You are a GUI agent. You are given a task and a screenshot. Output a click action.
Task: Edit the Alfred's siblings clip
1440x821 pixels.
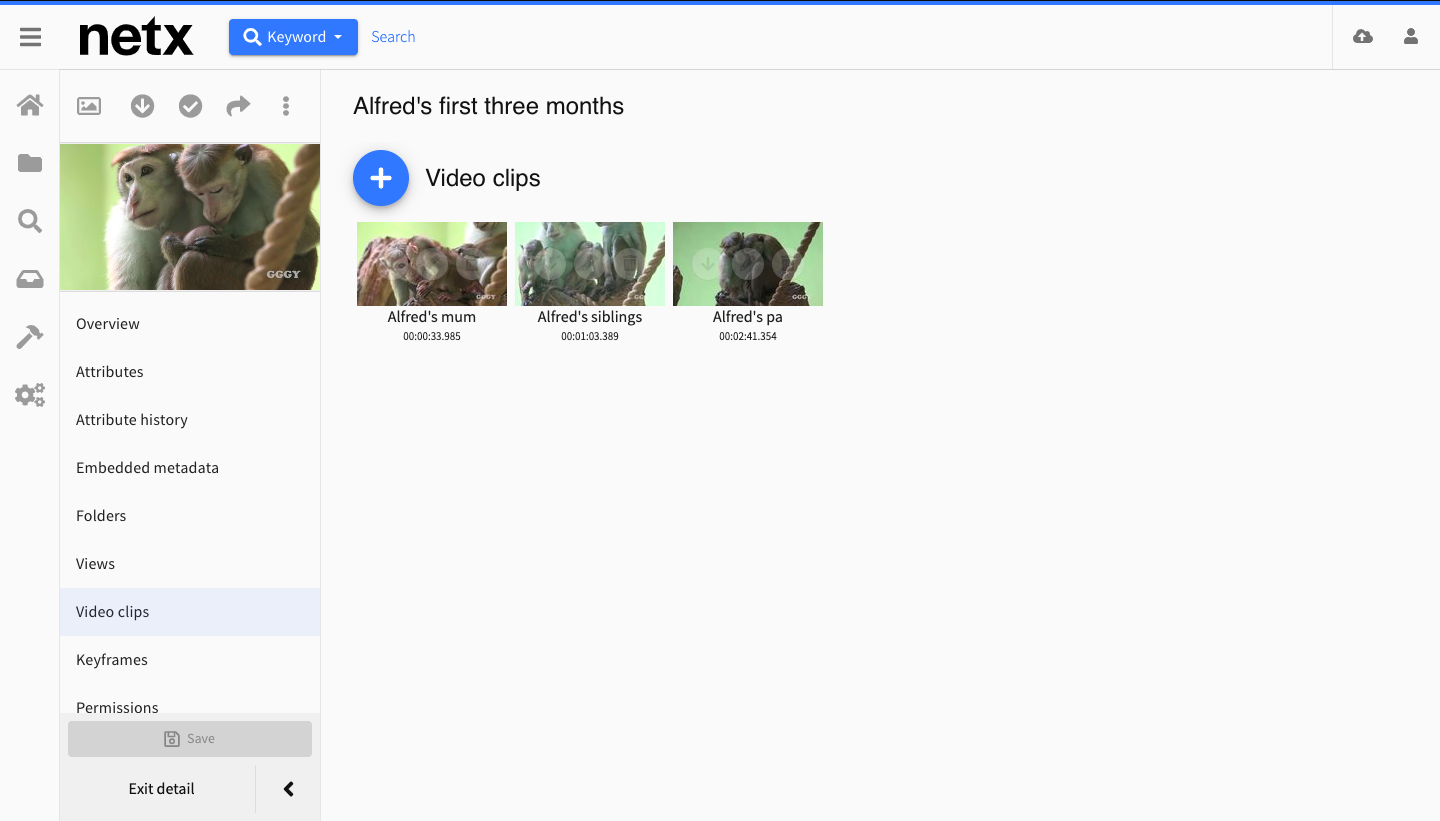(x=590, y=264)
